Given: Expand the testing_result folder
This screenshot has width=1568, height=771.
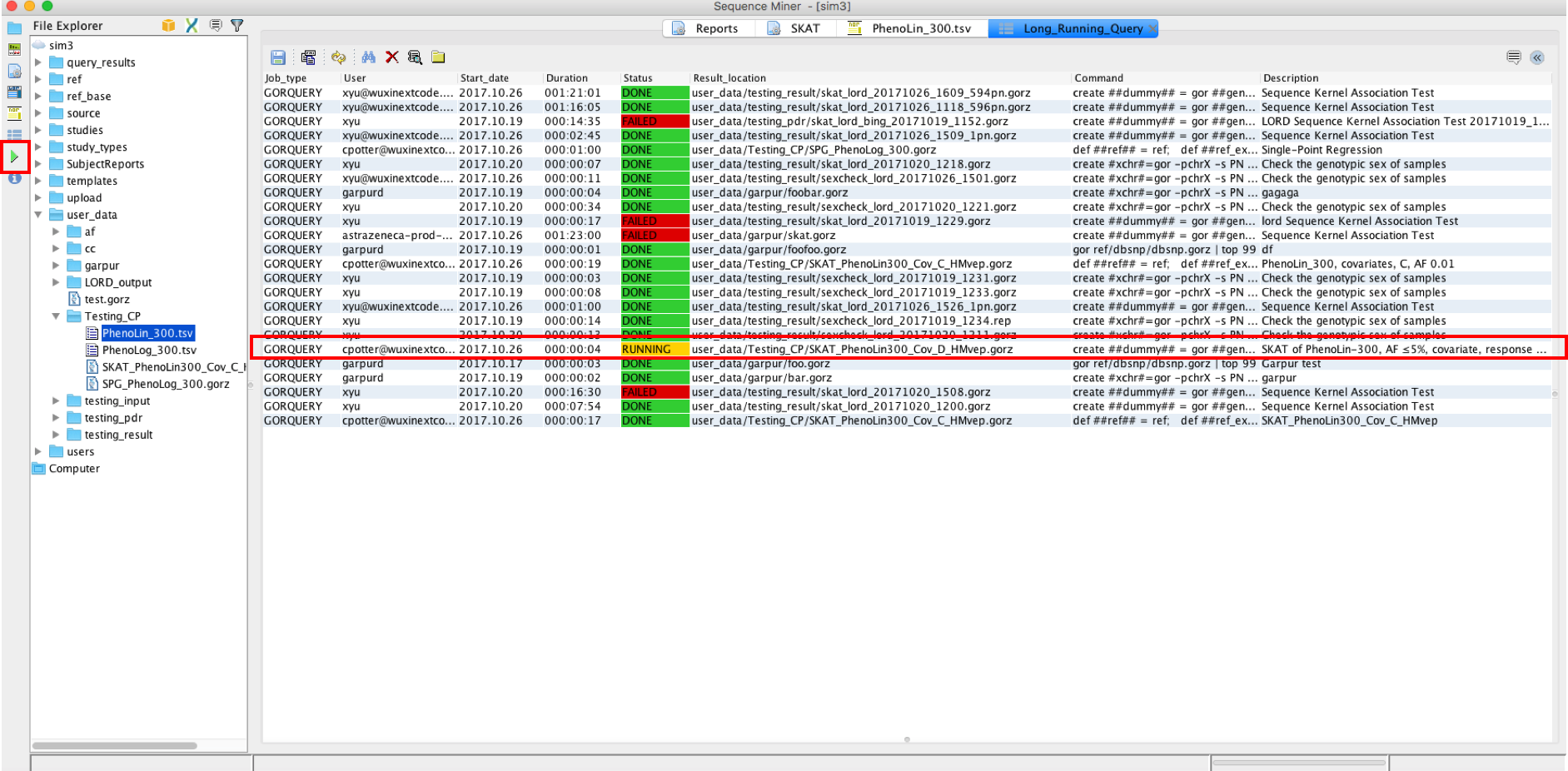Looking at the screenshot, I should (x=56, y=435).
